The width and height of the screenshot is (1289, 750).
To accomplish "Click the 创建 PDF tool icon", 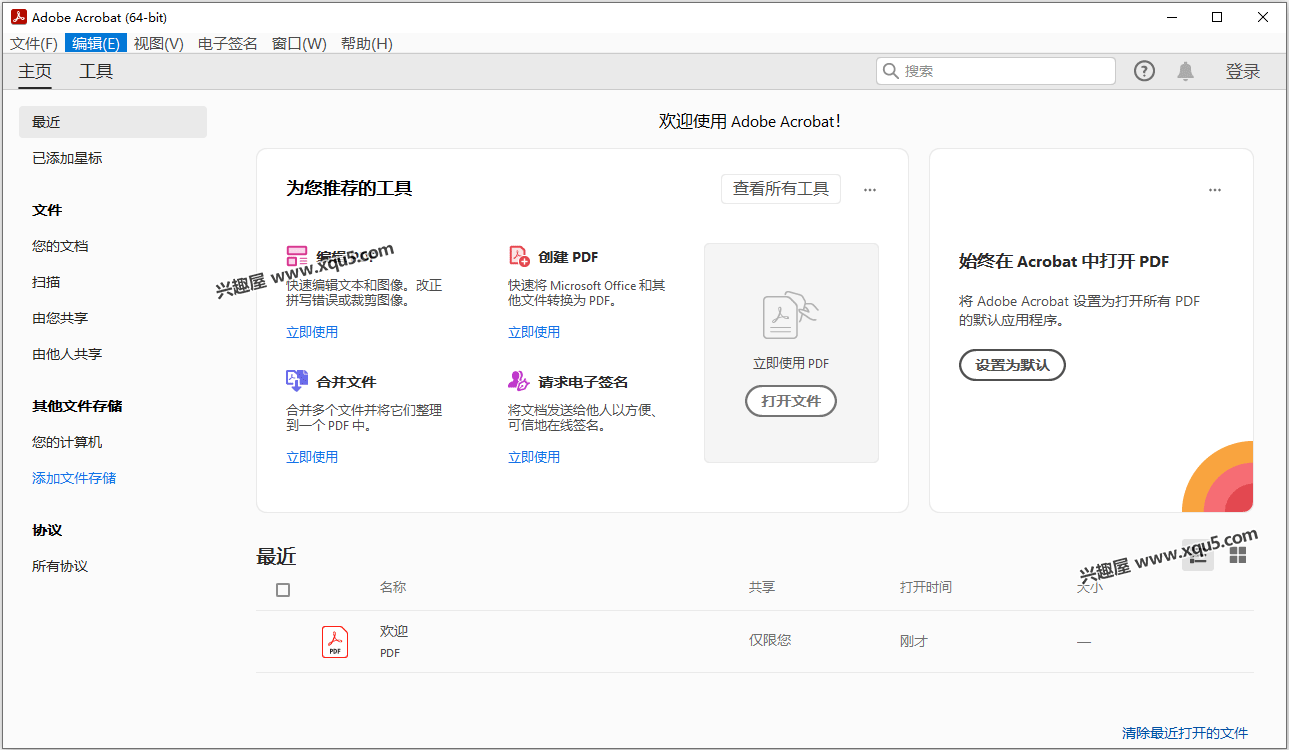I will pyautogui.click(x=519, y=256).
